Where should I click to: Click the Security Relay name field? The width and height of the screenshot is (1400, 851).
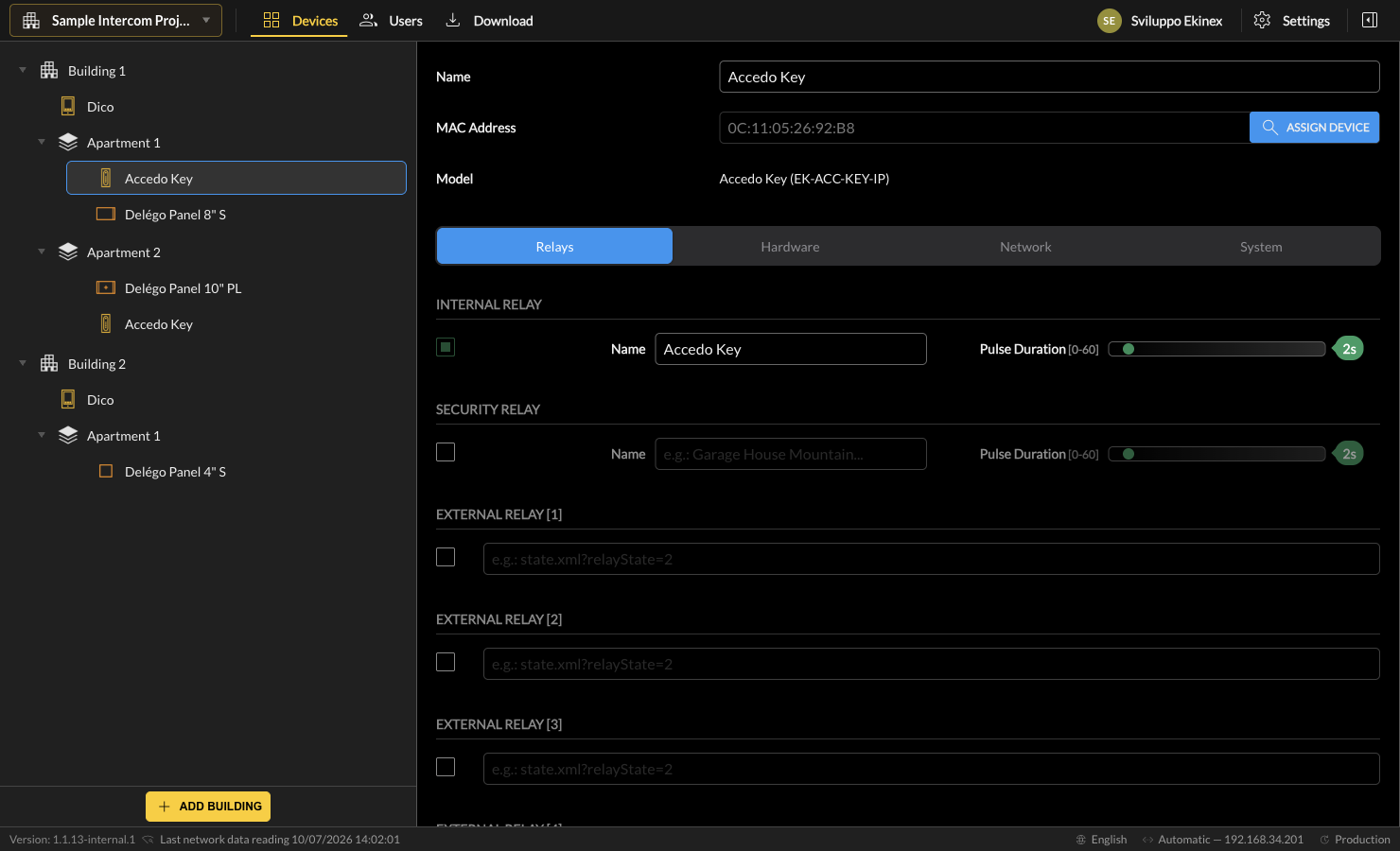(x=791, y=454)
